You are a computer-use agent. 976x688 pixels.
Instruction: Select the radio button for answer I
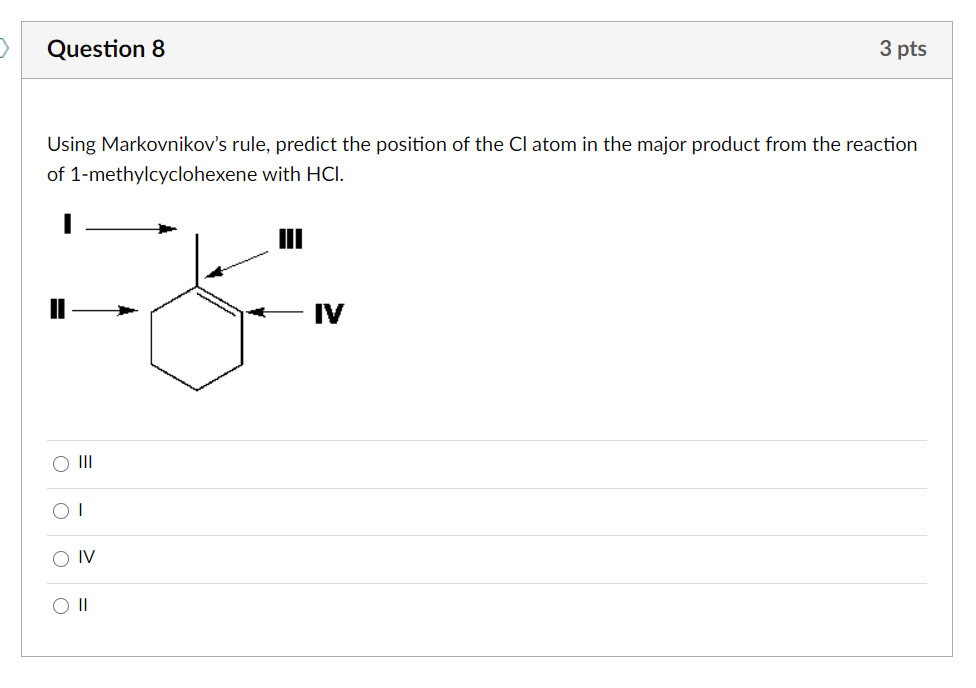click(60, 510)
